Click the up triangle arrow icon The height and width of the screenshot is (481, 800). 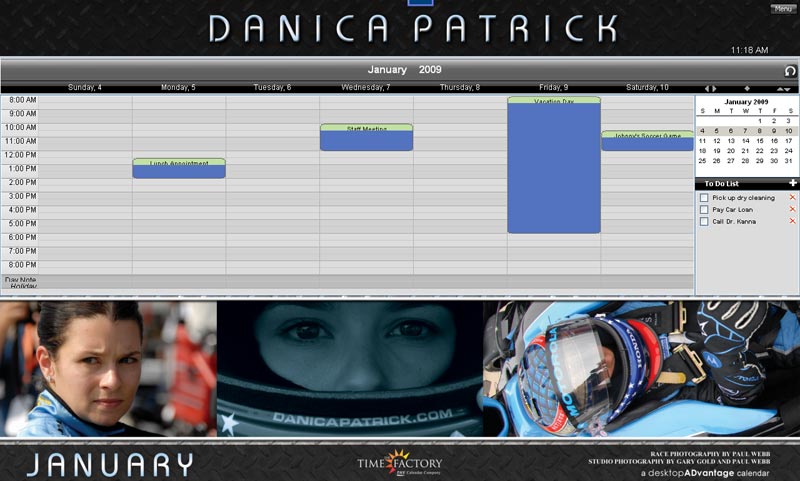[x=780, y=89]
